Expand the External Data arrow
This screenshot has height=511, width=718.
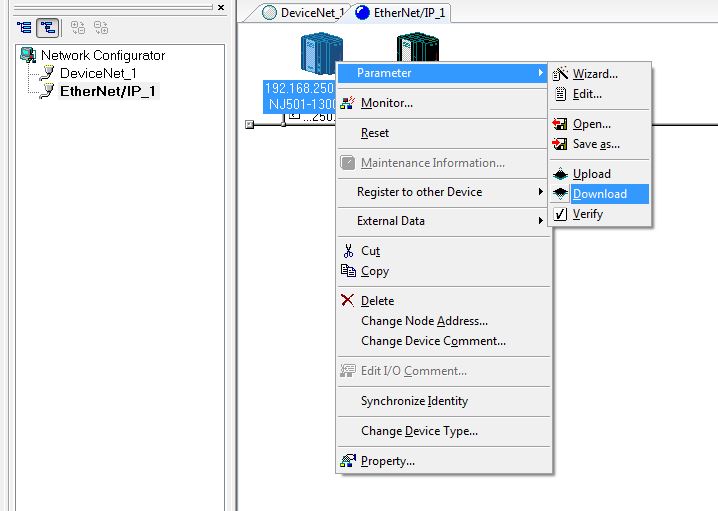pyautogui.click(x=541, y=221)
